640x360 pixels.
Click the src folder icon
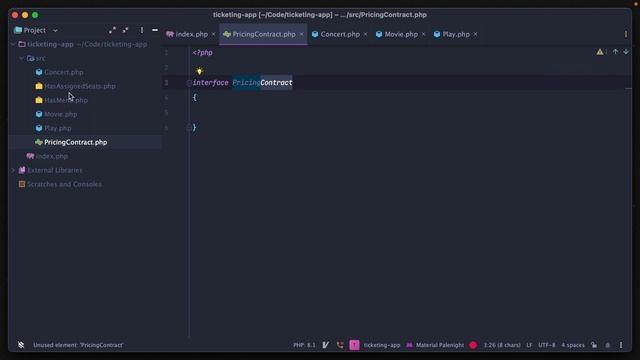coord(31,58)
